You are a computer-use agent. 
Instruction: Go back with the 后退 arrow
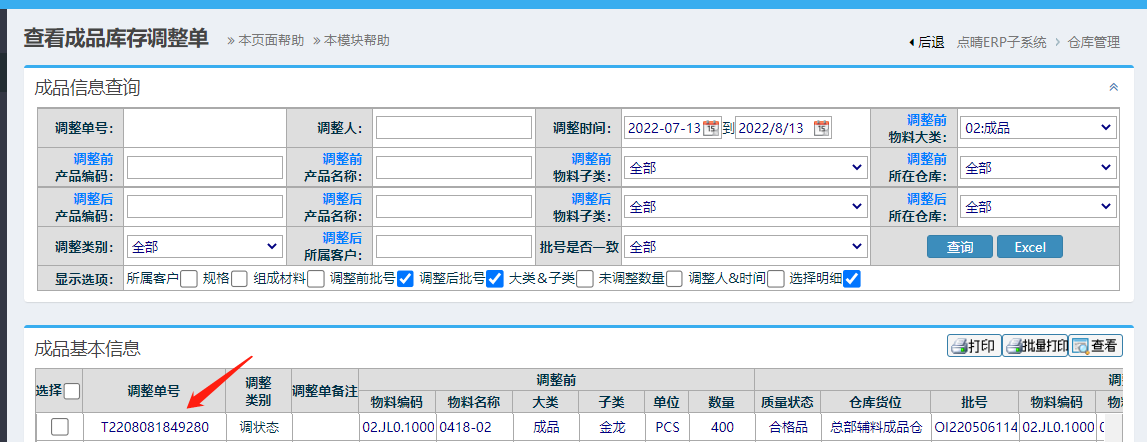(x=926, y=42)
